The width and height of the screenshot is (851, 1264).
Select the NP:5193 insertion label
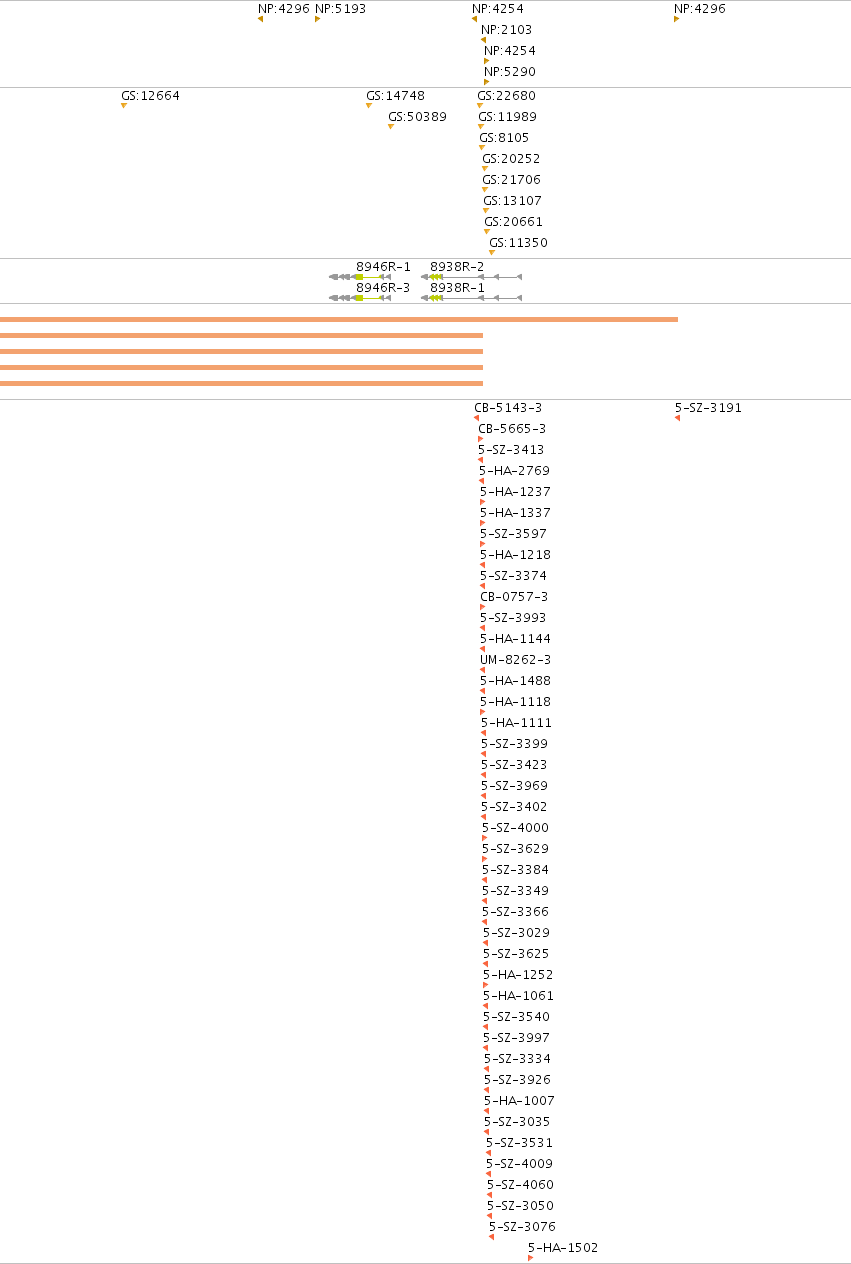pyautogui.click(x=340, y=9)
